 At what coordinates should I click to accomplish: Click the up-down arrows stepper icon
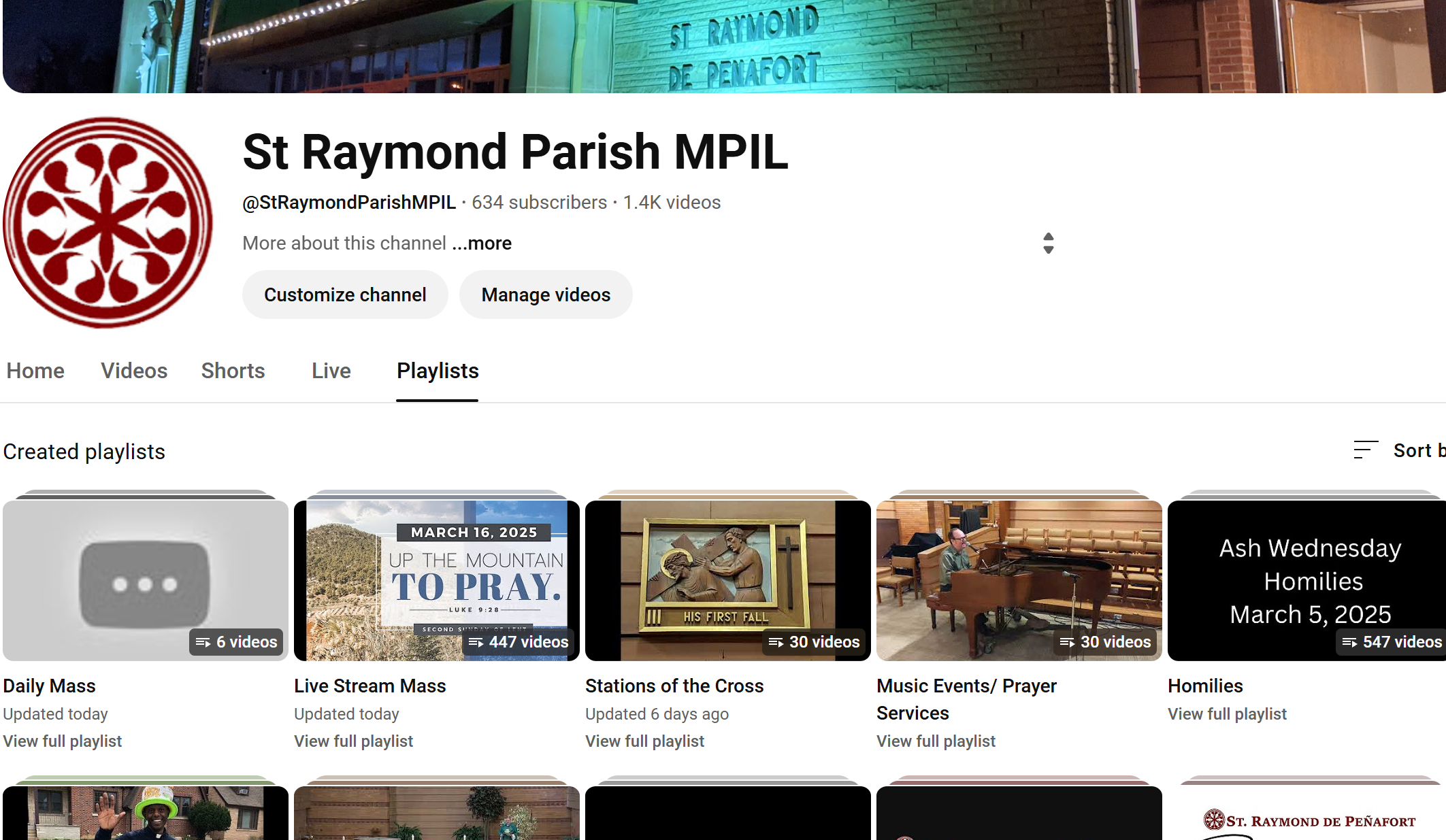pyautogui.click(x=1048, y=243)
